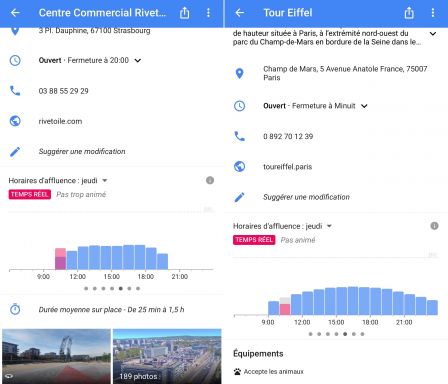Suggest a modification for Tour Eiffel

(x=306, y=197)
